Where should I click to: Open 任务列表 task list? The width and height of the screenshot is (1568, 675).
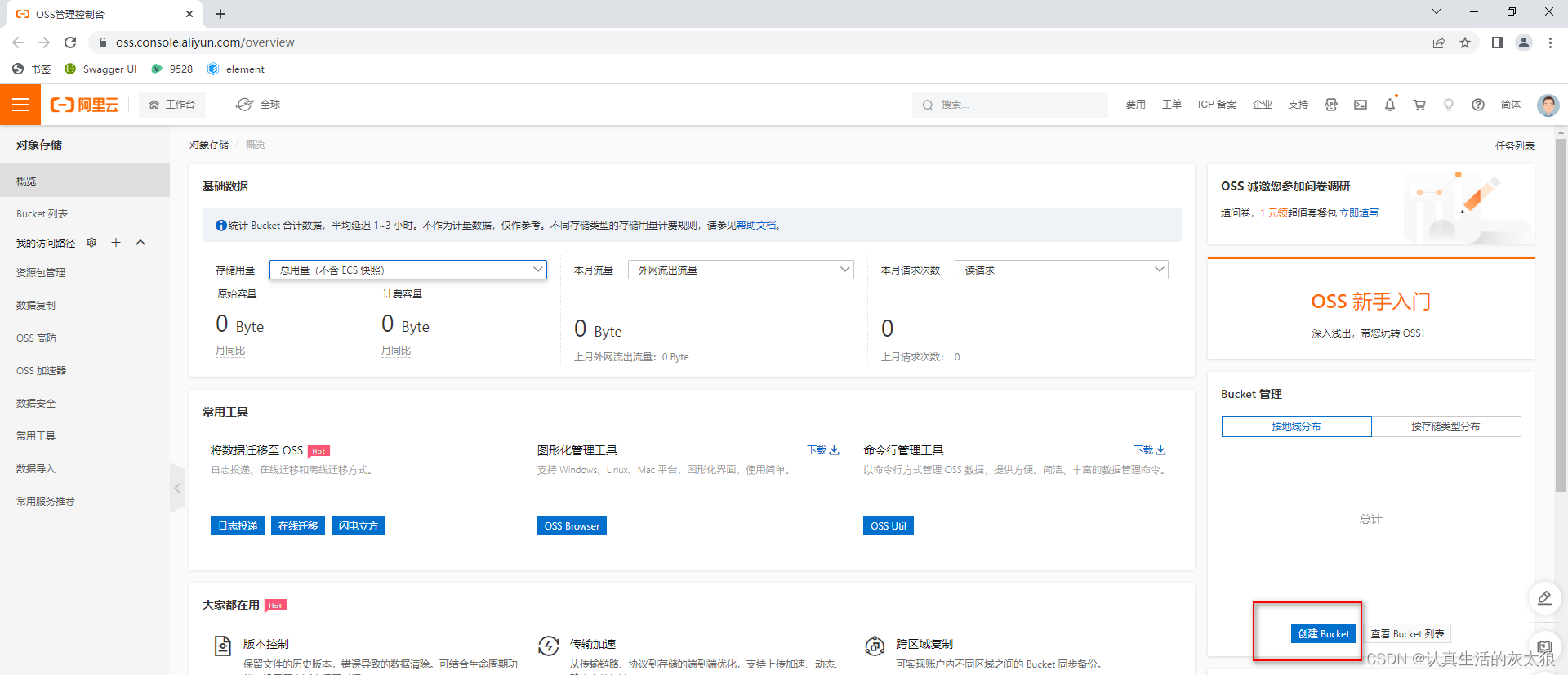pos(1514,145)
